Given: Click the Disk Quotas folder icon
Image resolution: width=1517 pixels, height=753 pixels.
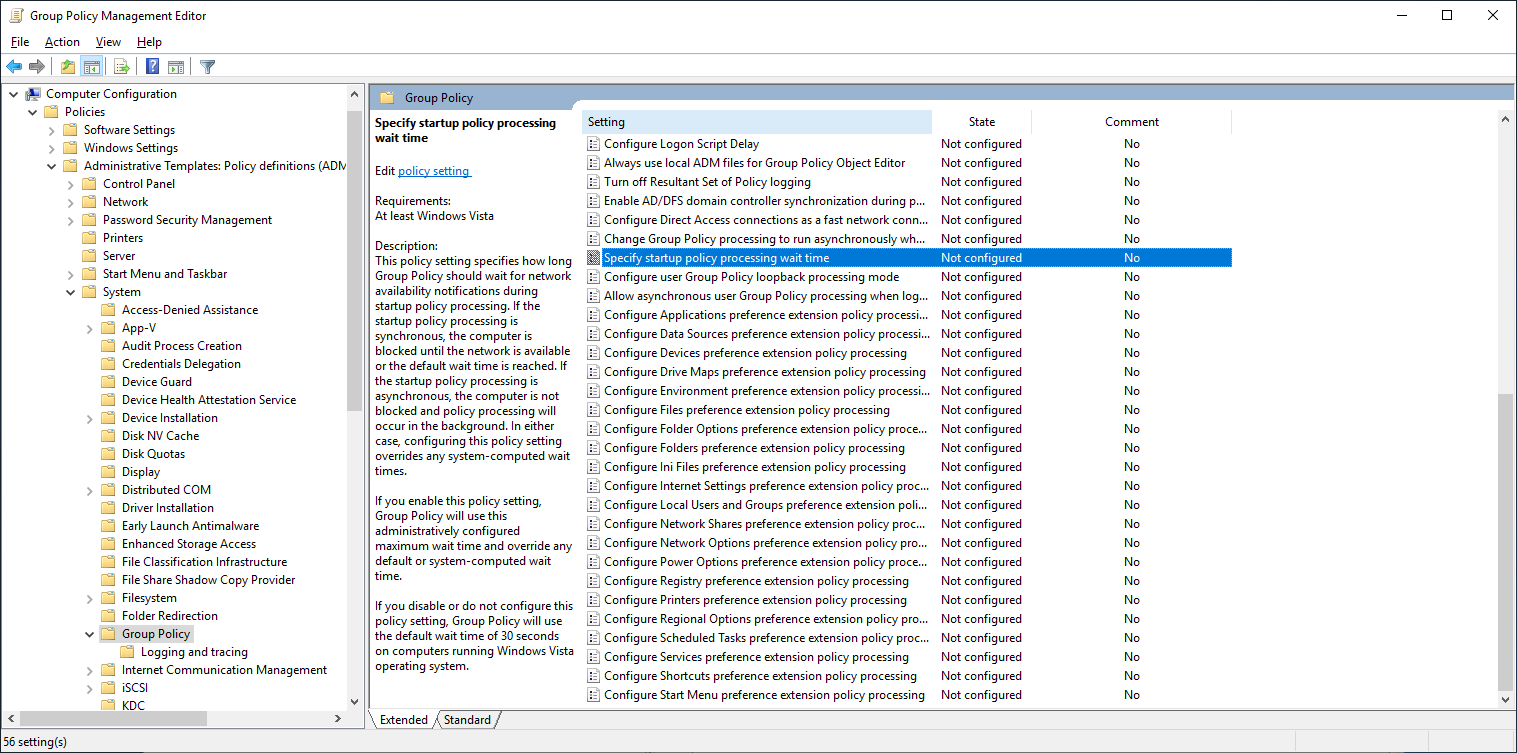Looking at the screenshot, I should [x=108, y=454].
